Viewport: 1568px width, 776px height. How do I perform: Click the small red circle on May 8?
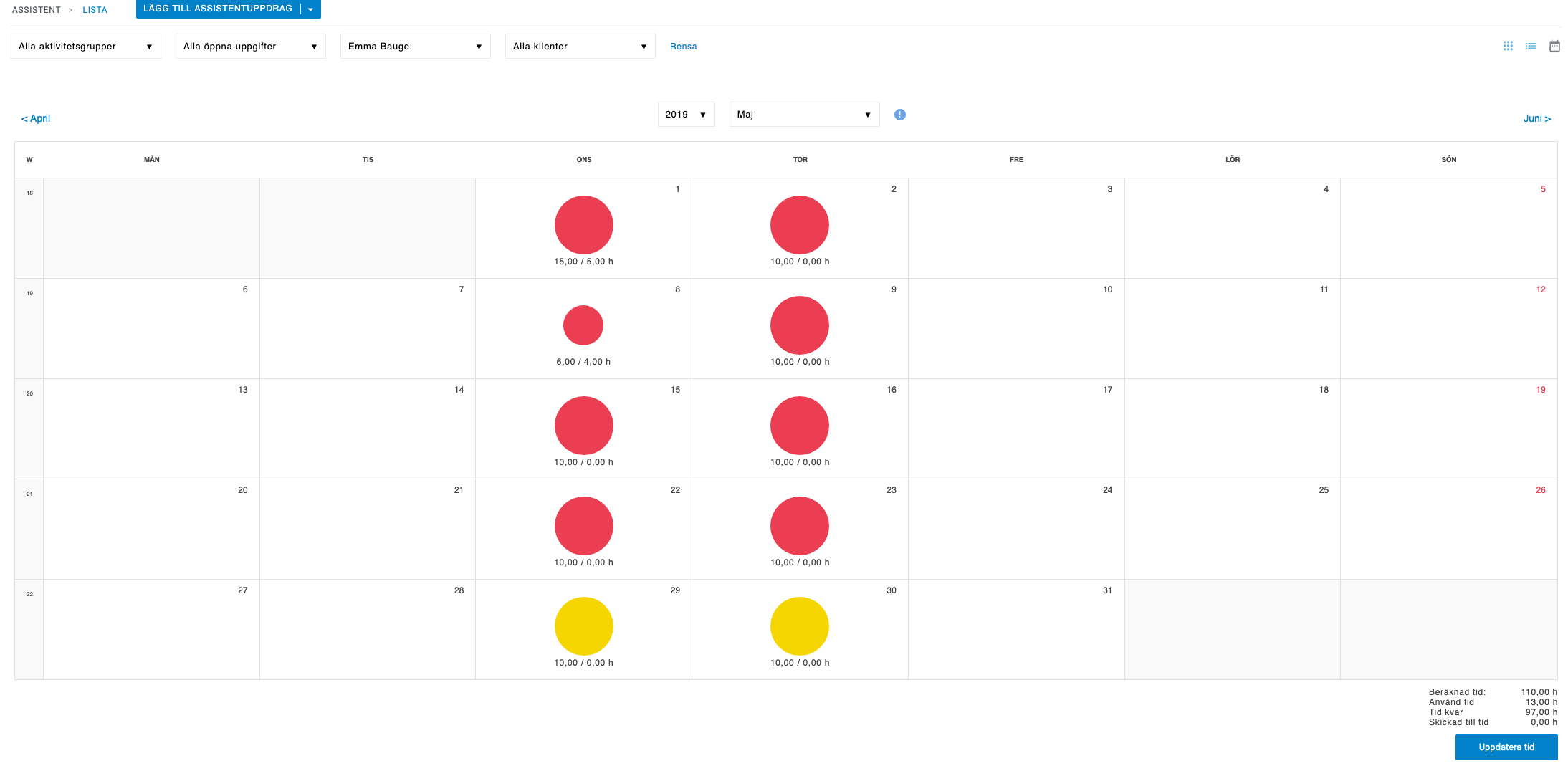[583, 325]
